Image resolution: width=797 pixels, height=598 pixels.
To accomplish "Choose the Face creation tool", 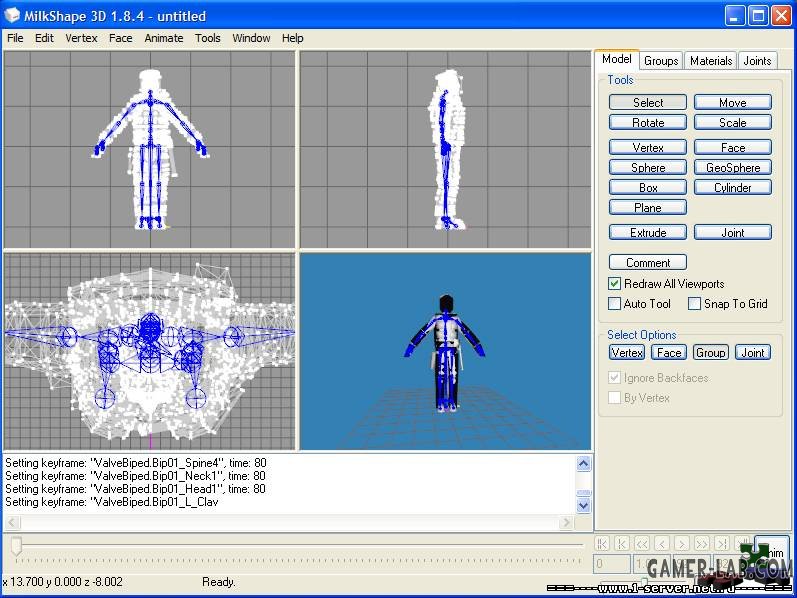I will point(732,147).
